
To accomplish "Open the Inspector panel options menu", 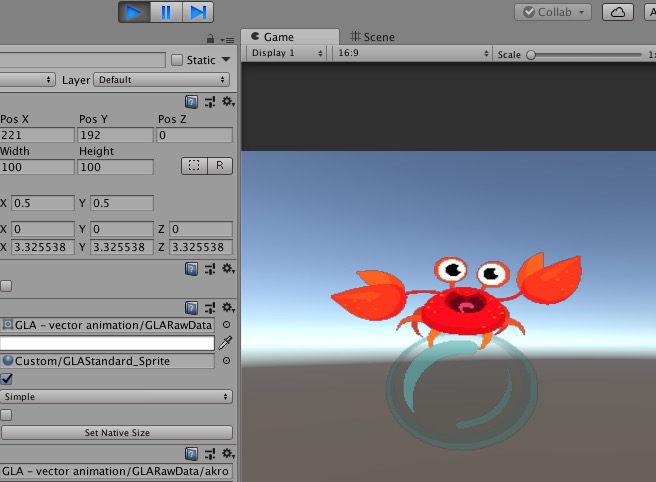I will [x=228, y=40].
